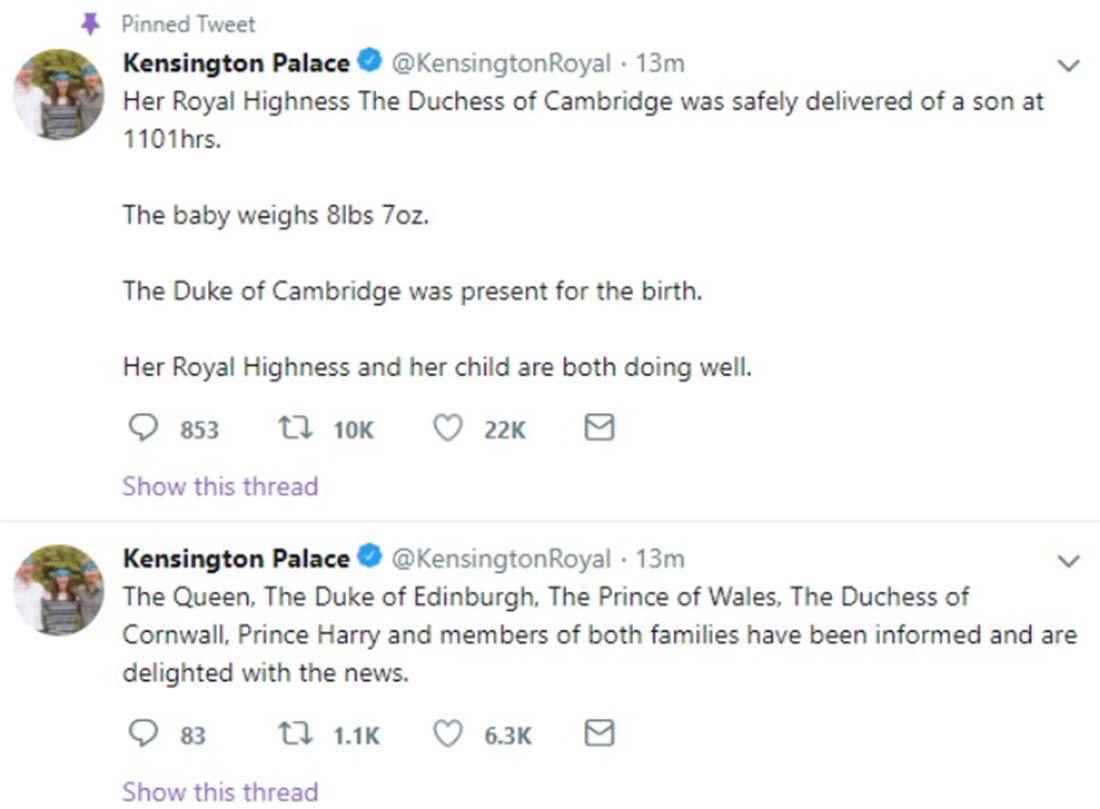This screenshot has width=1100, height=809.
Task: Expand more options chevron on second tweet
Action: pyautogui.click(x=1069, y=560)
